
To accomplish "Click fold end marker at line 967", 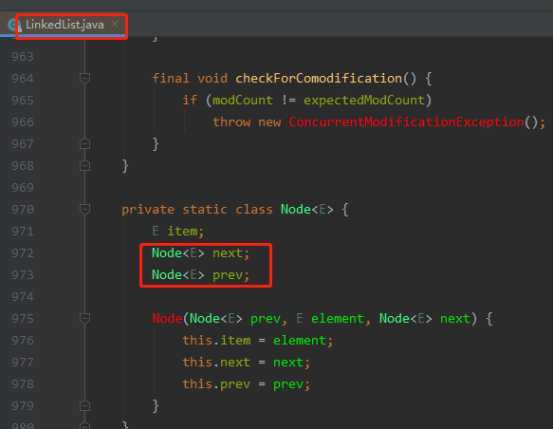I will pos(84,144).
